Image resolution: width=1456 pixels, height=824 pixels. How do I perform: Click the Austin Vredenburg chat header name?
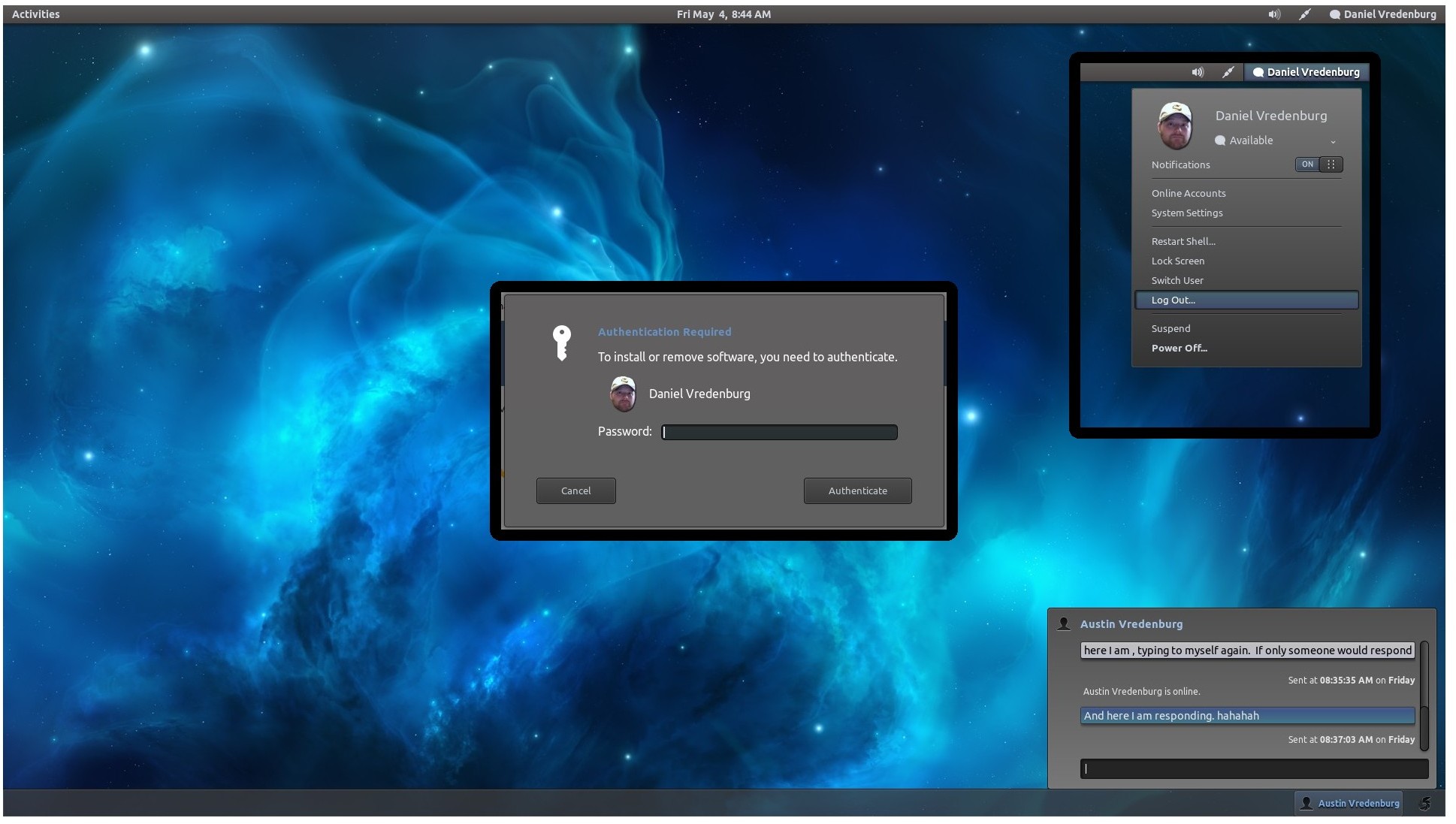1131,623
